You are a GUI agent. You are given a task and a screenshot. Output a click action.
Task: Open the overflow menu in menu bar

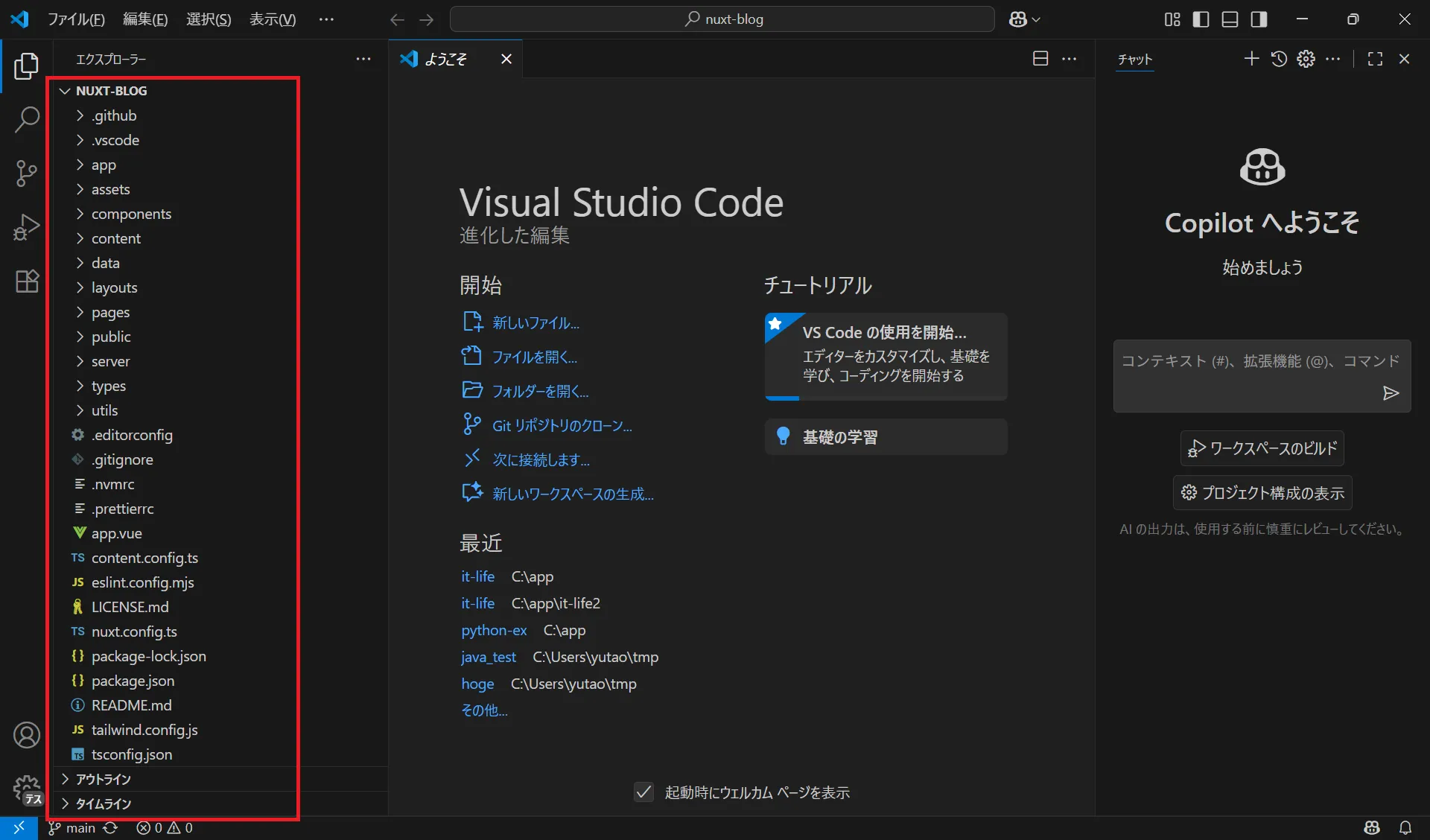[x=326, y=19]
